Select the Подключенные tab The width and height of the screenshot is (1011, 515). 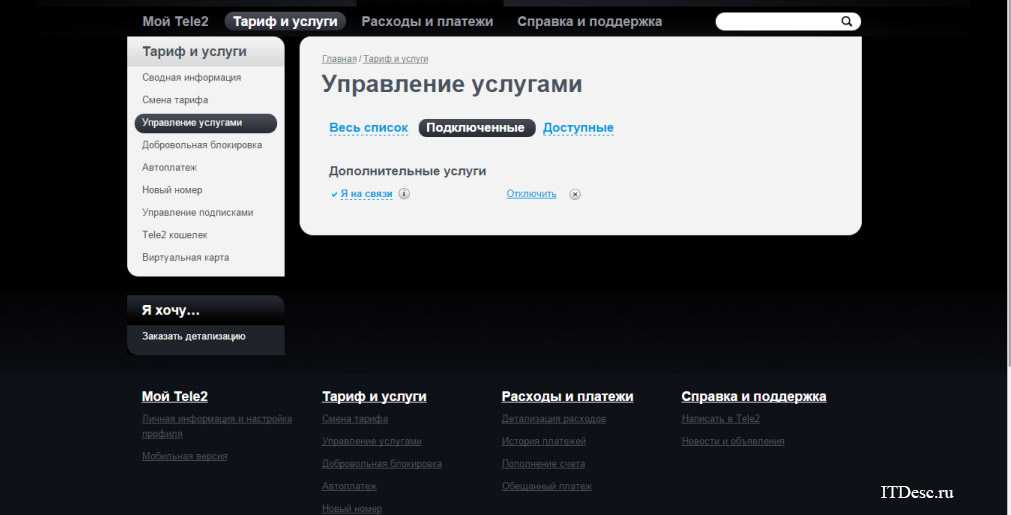(x=476, y=128)
